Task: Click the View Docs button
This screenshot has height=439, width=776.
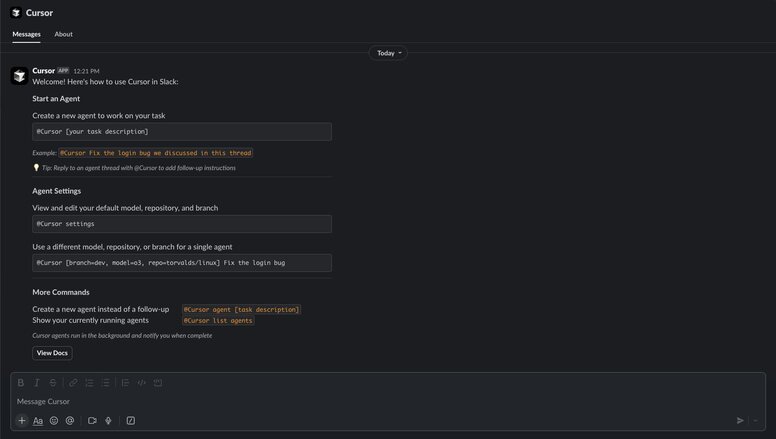Action: pyautogui.click(x=52, y=353)
